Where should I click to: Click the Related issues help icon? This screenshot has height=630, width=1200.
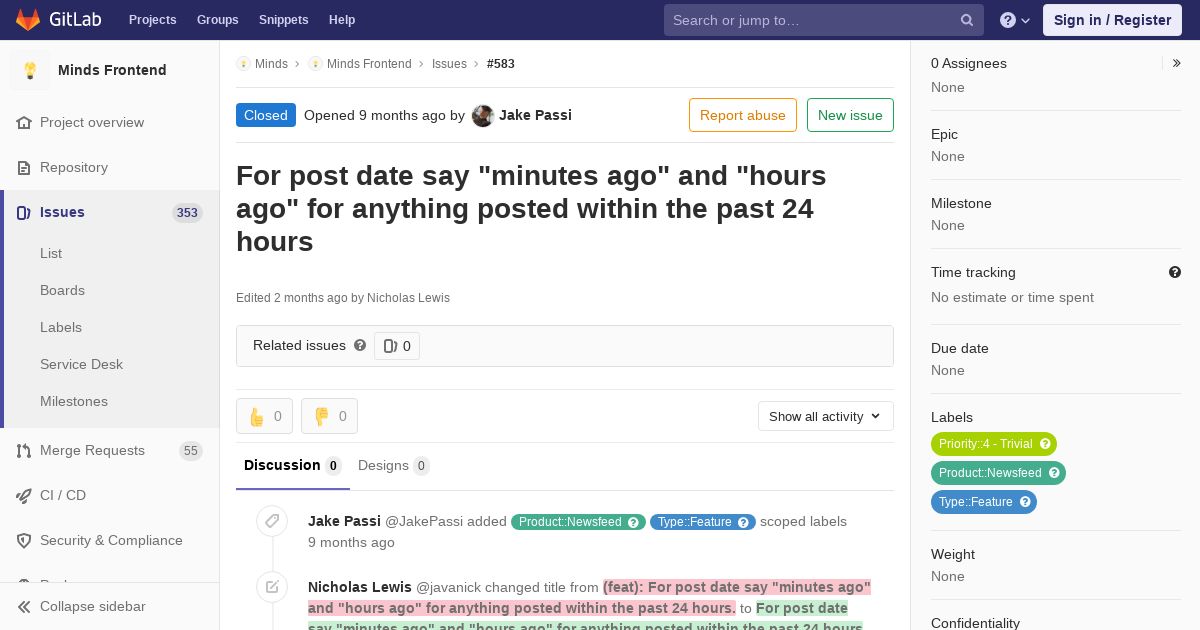tap(360, 345)
